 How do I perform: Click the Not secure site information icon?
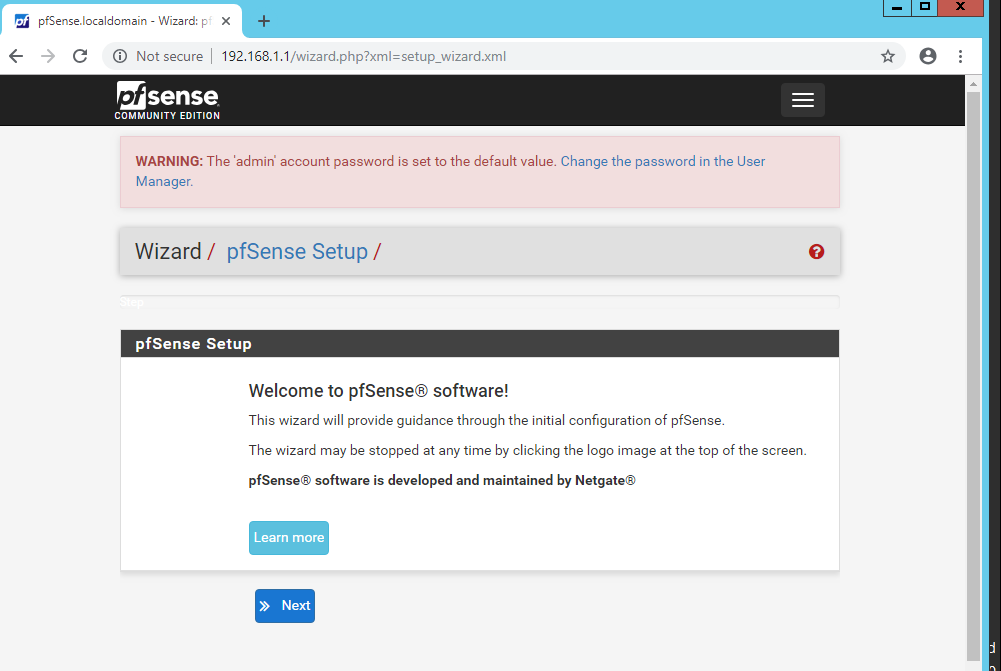[x=119, y=56]
